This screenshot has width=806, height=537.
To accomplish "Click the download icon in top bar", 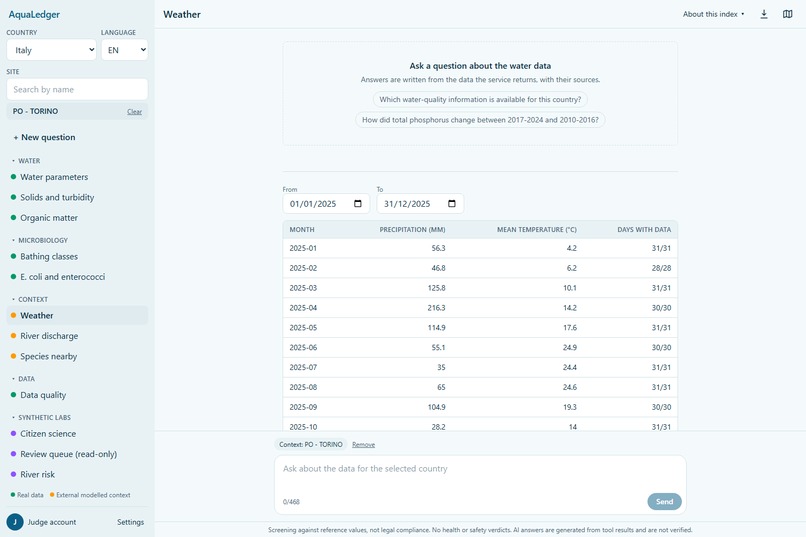I will [764, 14].
